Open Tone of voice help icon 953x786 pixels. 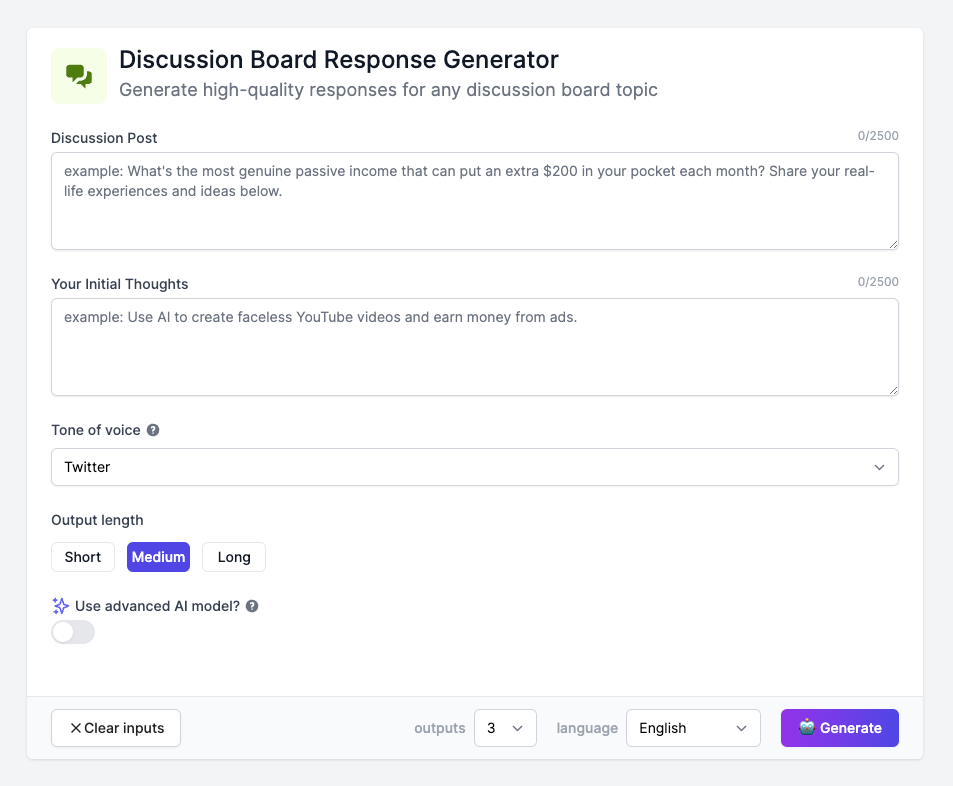click(153, 430)
